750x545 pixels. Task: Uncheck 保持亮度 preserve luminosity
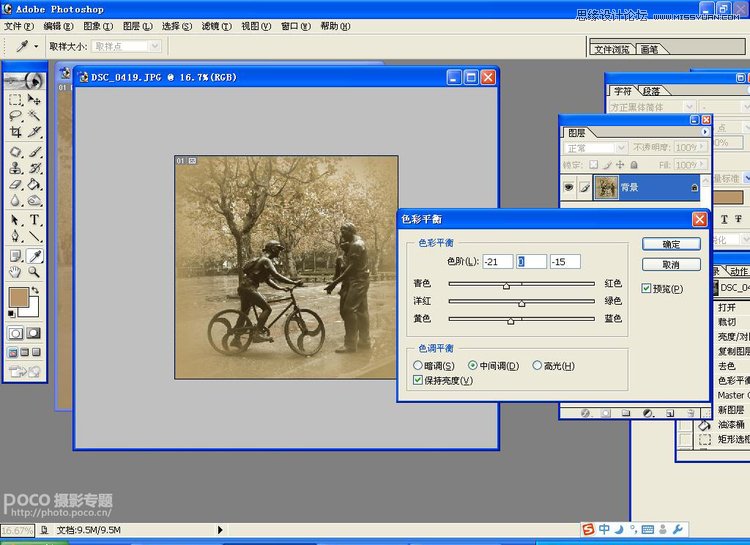tap(418, 381)
